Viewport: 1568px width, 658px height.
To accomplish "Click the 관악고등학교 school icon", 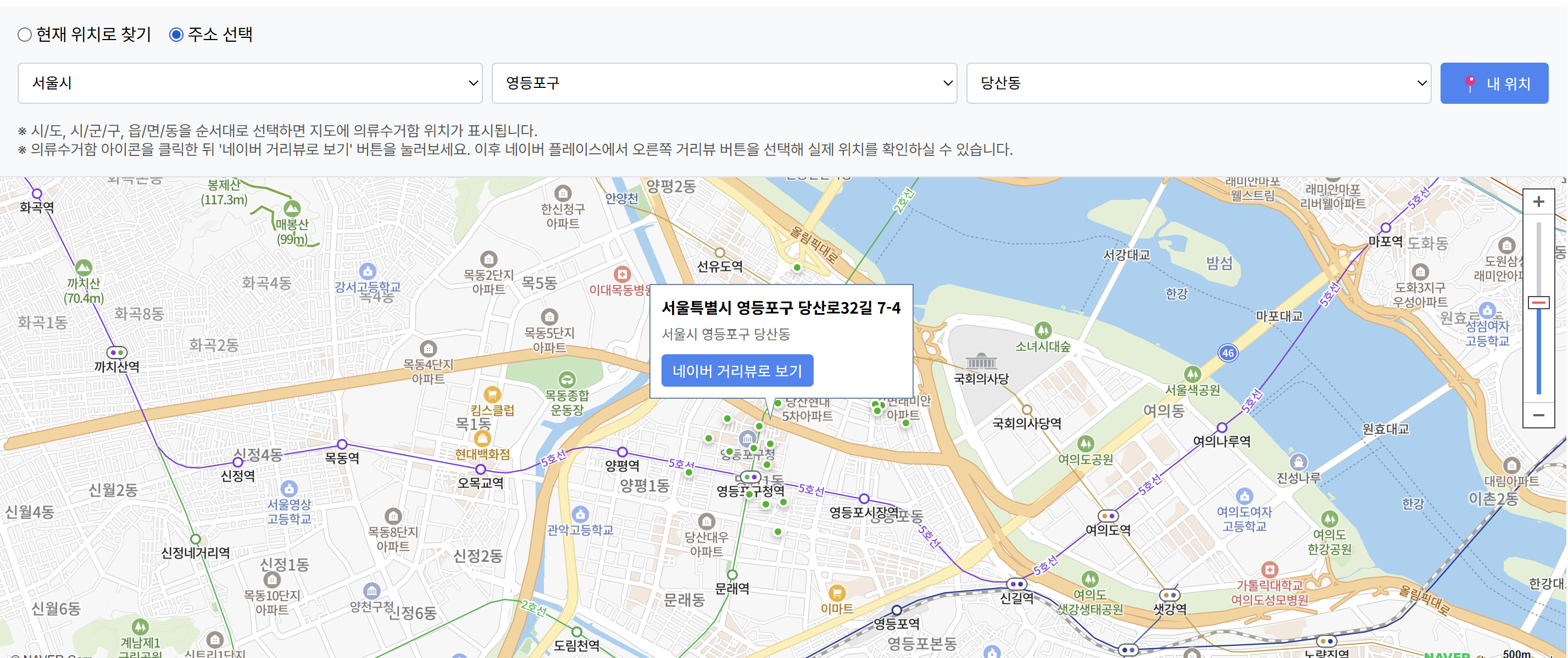I will [x=580, y=514].
